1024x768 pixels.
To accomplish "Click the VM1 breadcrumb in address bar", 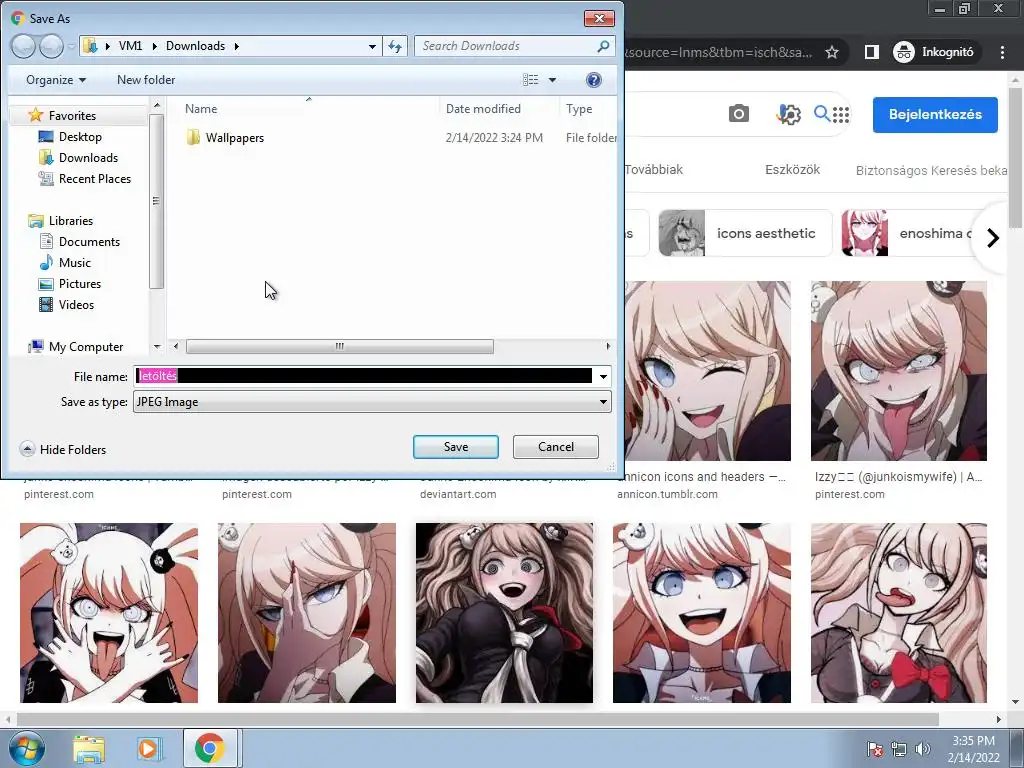I will 130,46.
